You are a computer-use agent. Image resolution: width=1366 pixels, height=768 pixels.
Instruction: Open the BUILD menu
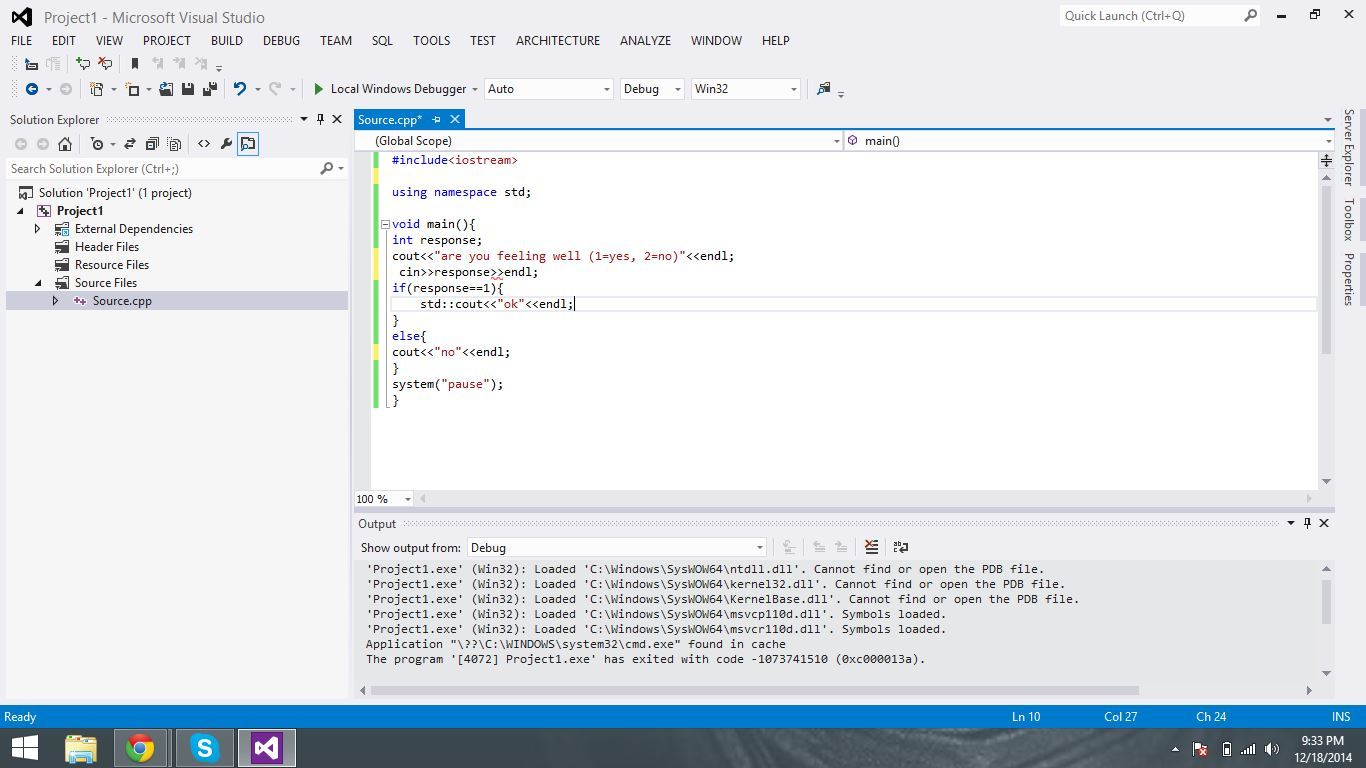click(226, 41)
